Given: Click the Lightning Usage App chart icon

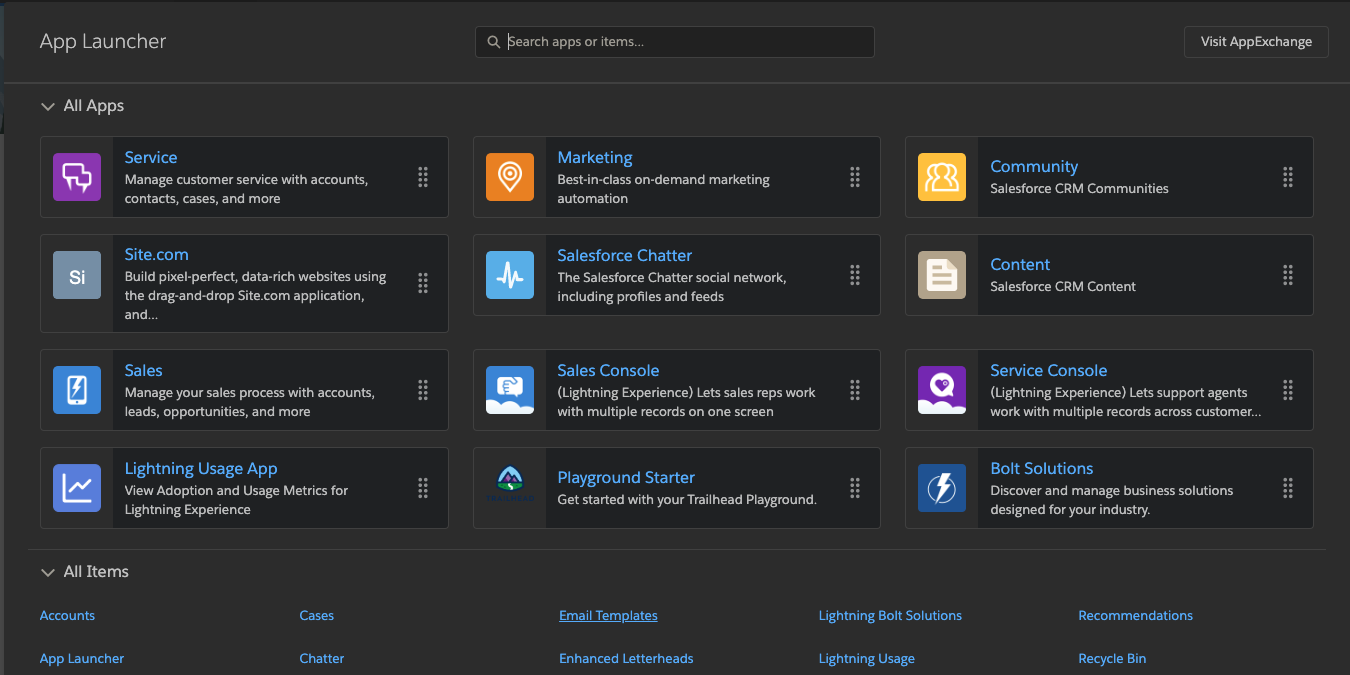Looking at the screenshot, I should pos(77,488).
